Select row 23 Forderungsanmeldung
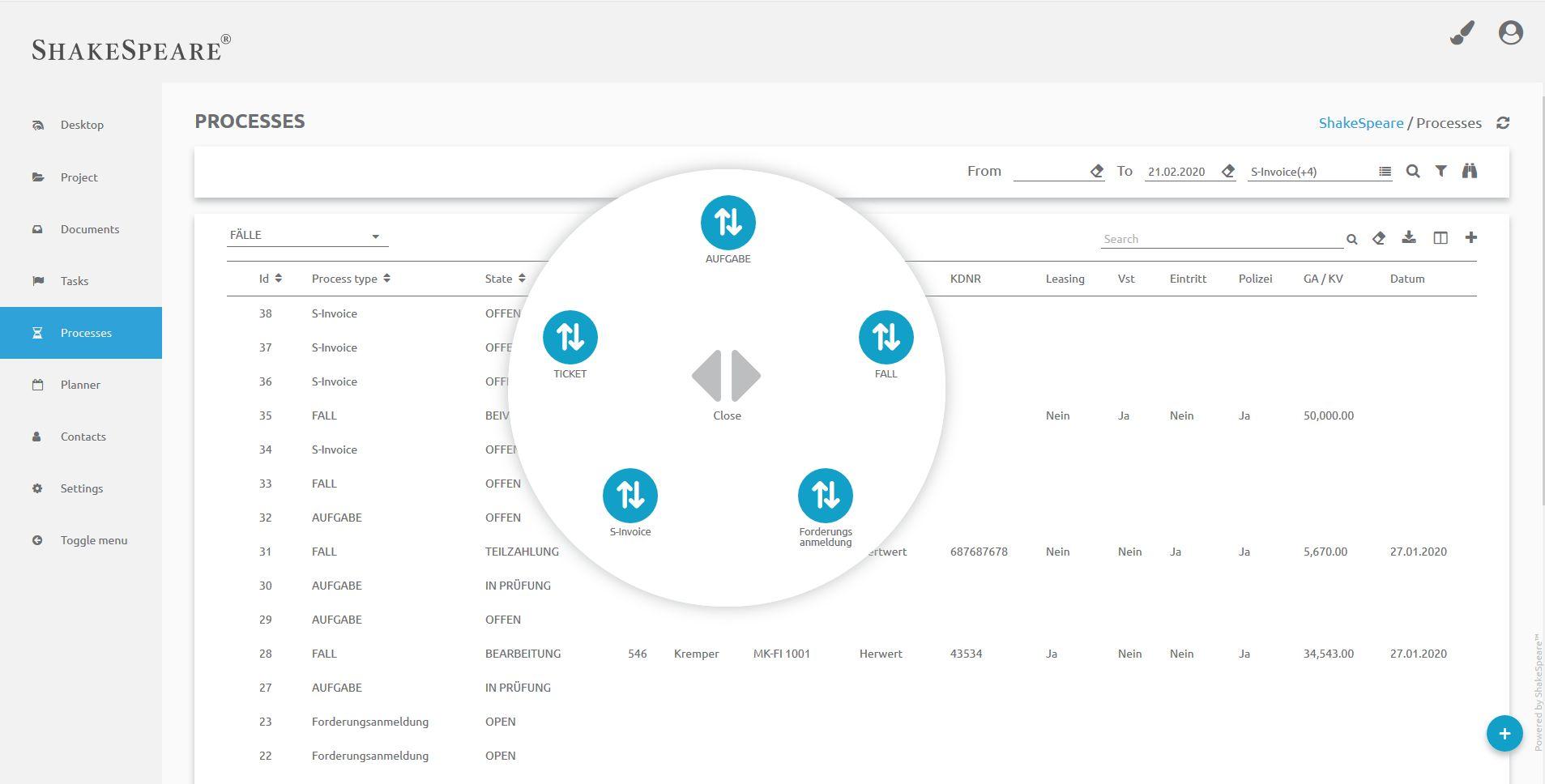1545x784 pixels. pos(851,722)
